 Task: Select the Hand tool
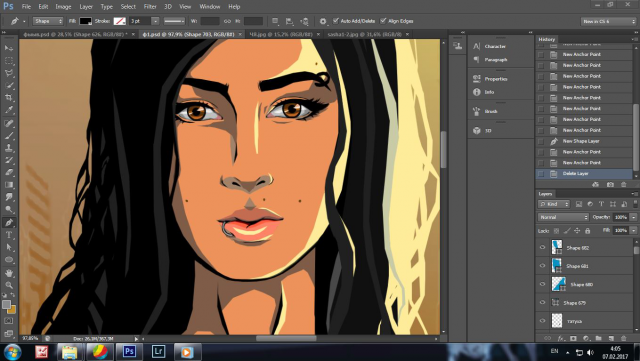(9, 273)
